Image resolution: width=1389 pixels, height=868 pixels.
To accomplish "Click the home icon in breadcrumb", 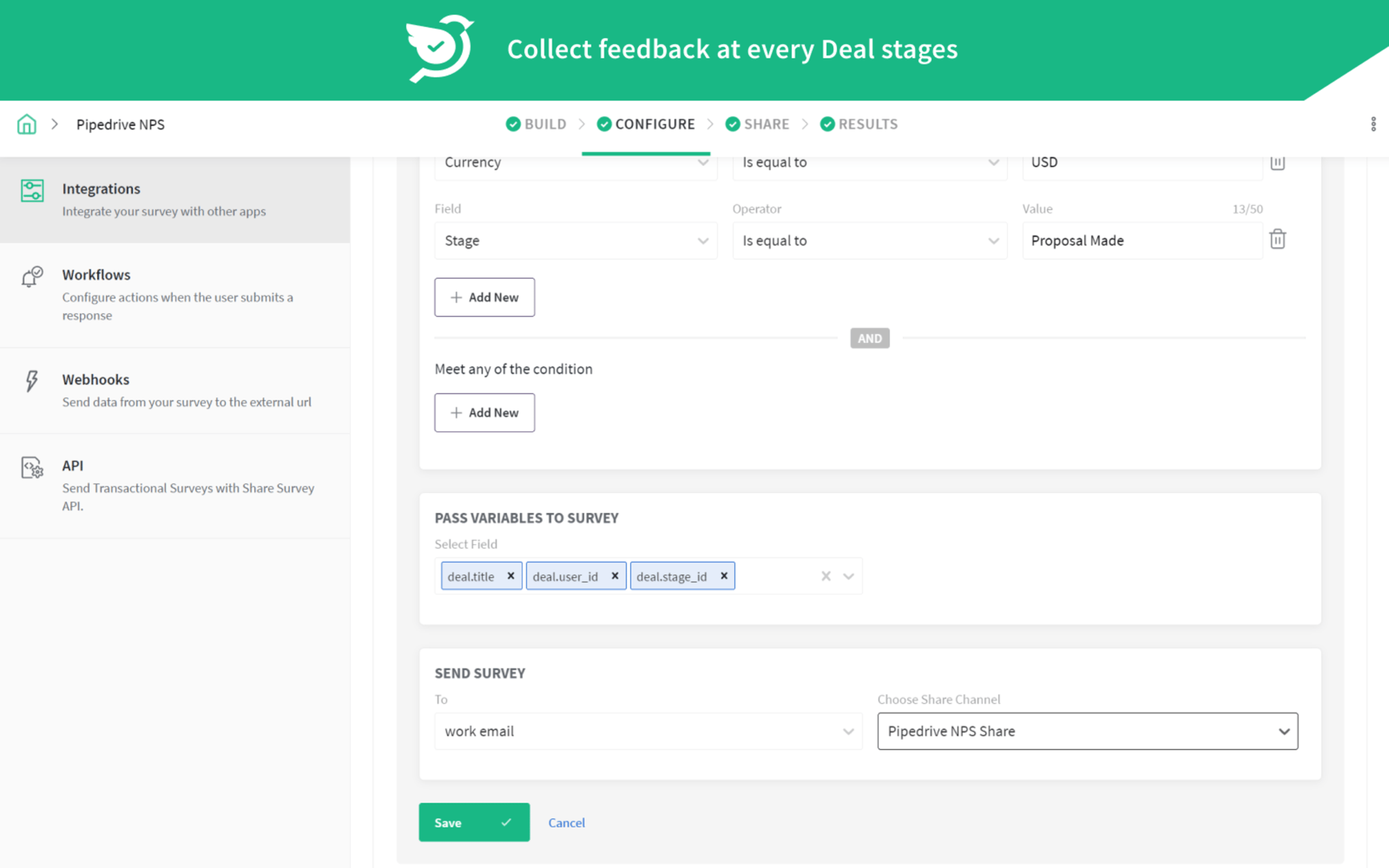I will [26, 124].
